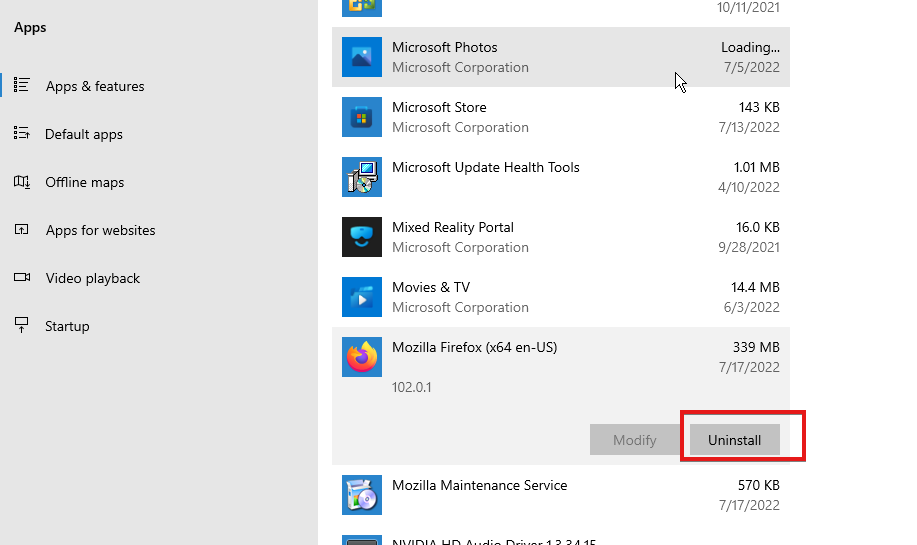Click the Offline maps map icon
This screenshot has height=545, width=917.
[22, 181]
